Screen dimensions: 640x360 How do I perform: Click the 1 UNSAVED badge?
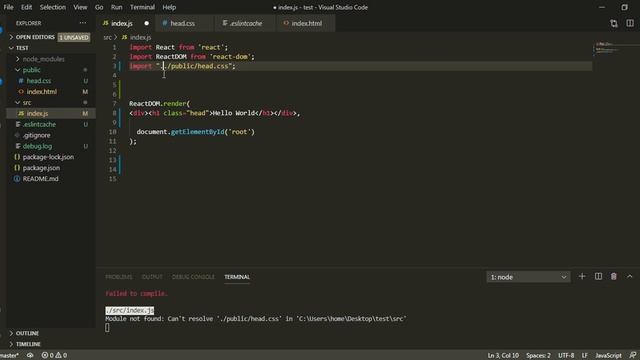(74, 37)
